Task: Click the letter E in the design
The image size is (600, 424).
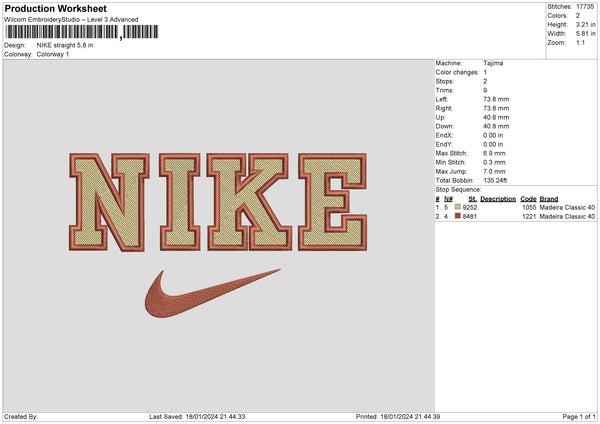Action: [x=328, y=202]
